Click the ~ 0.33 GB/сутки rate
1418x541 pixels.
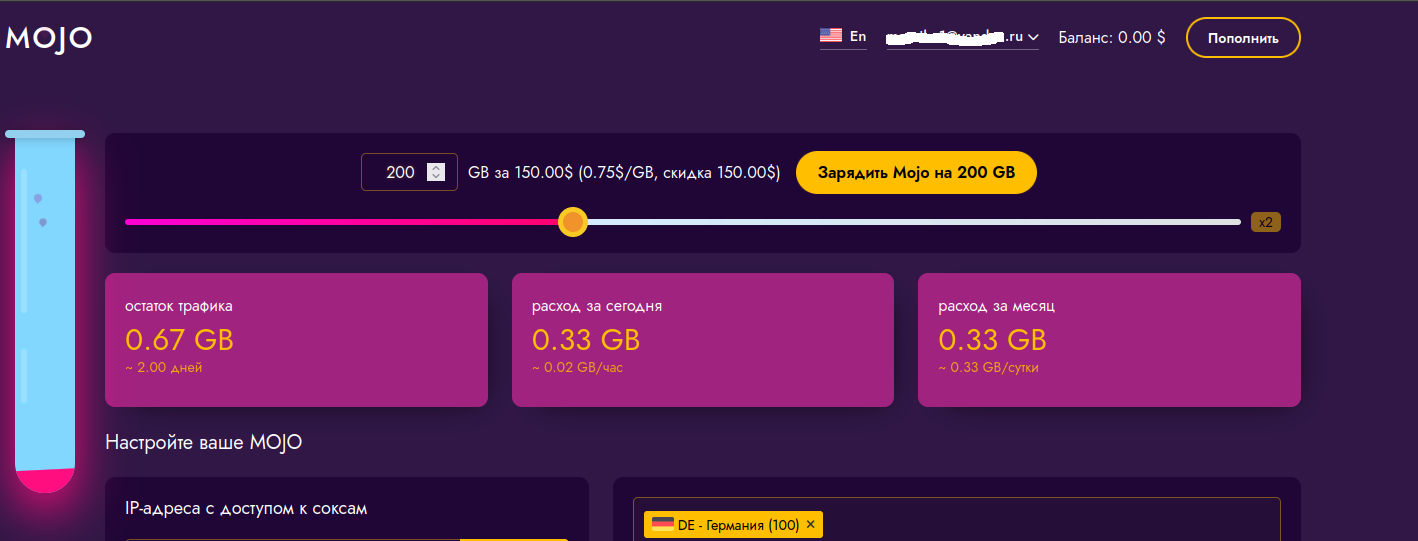click(x=988, y=368)
